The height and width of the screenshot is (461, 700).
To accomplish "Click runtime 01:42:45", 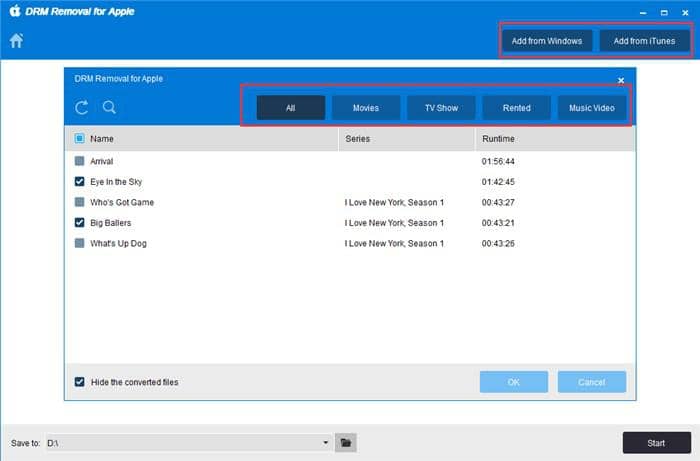I will 498,182.
